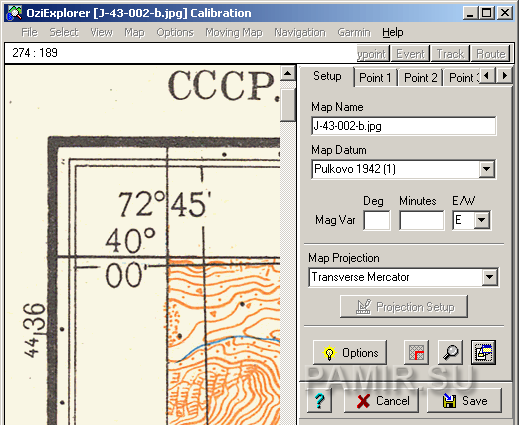This screenshot has width=519, height=425.
Task: Click the 274 : 189 cursor position readout
Action: 35,53
